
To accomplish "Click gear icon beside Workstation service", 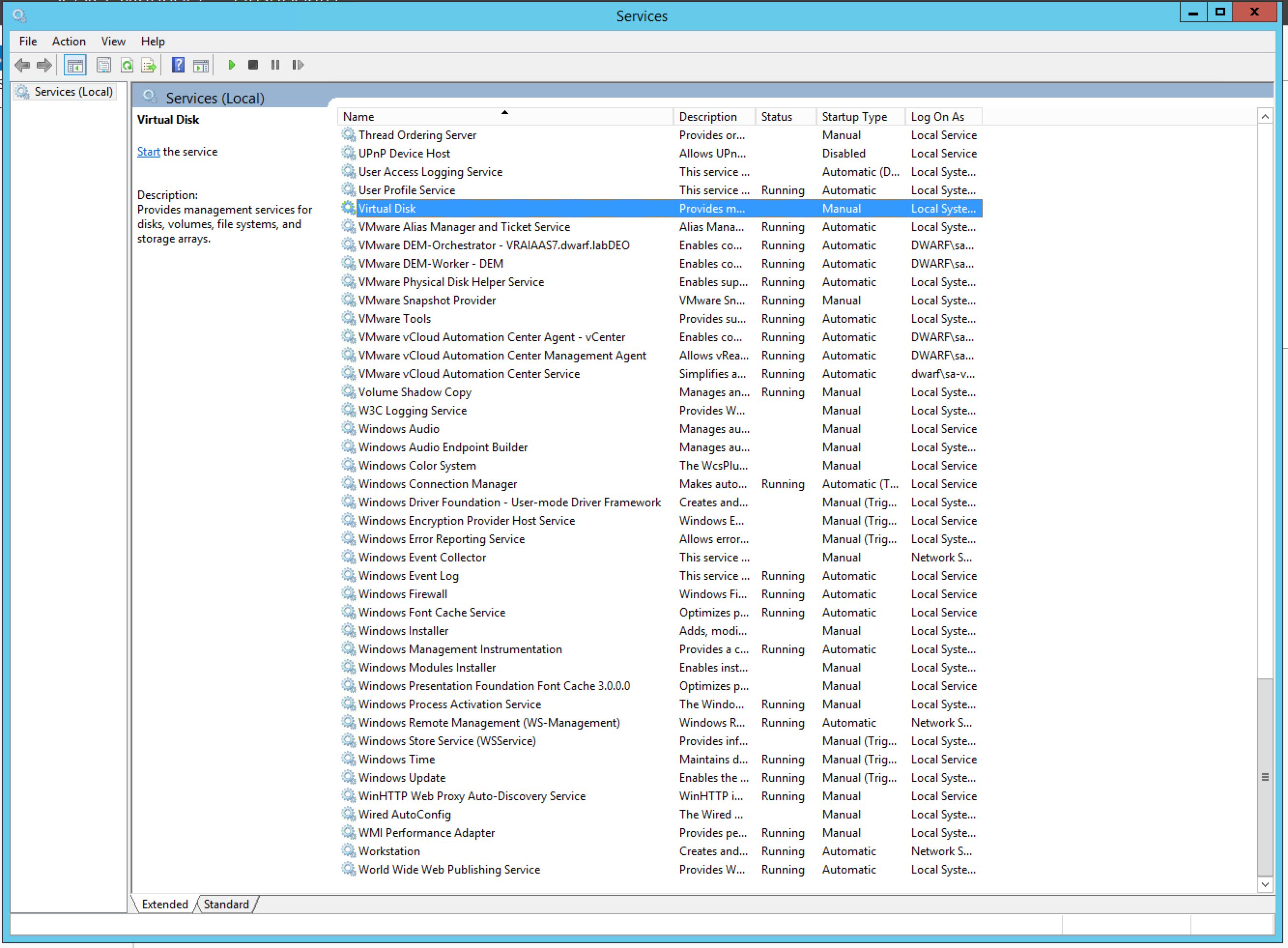I will (x=348, y=850).
